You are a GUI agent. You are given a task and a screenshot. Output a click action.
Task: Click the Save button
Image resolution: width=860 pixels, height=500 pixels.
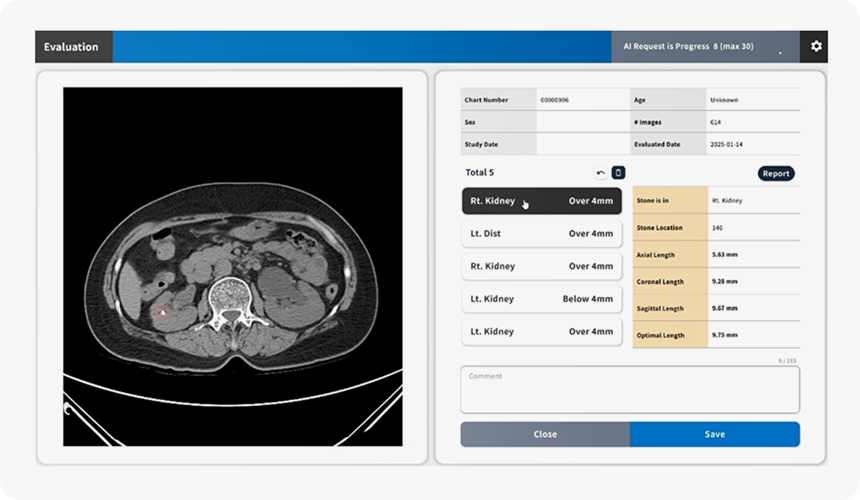pyautogui.click(x=714, y=434)
